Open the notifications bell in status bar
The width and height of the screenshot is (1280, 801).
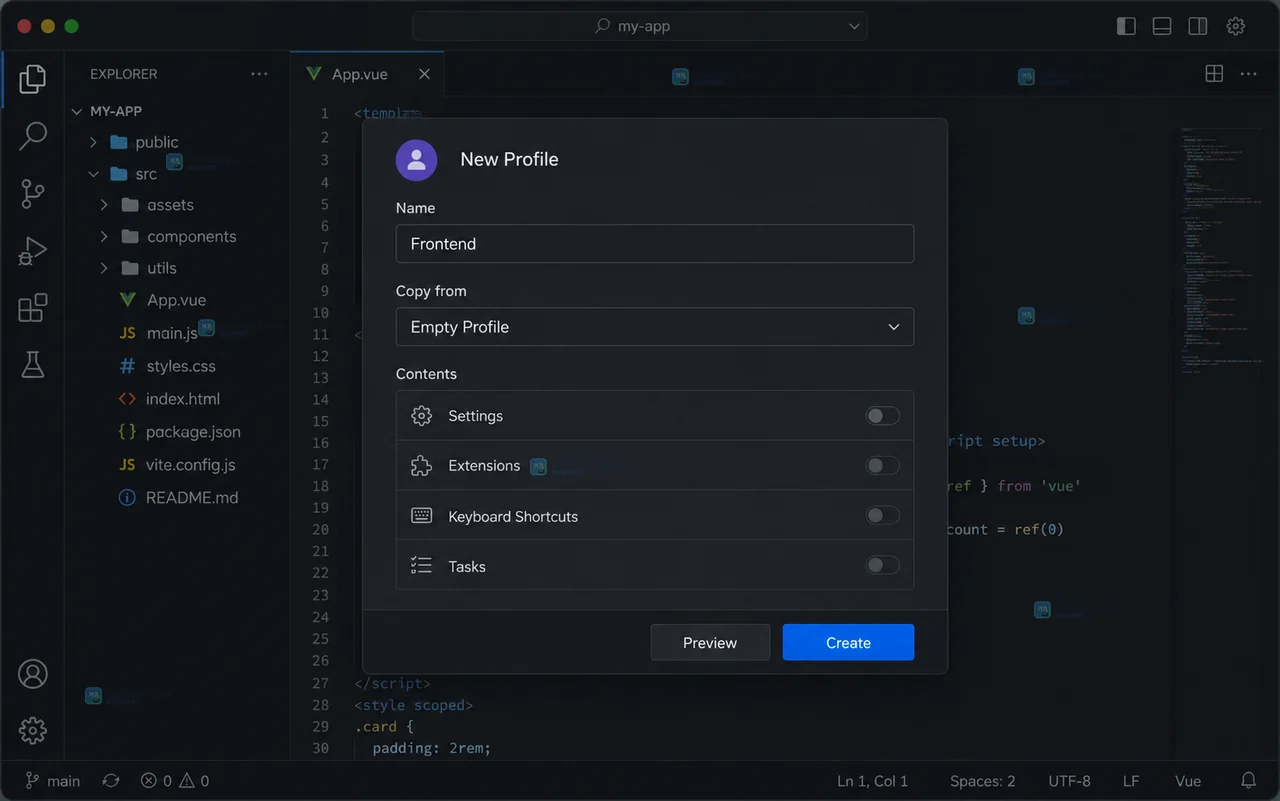click(x=1248, y=780)
